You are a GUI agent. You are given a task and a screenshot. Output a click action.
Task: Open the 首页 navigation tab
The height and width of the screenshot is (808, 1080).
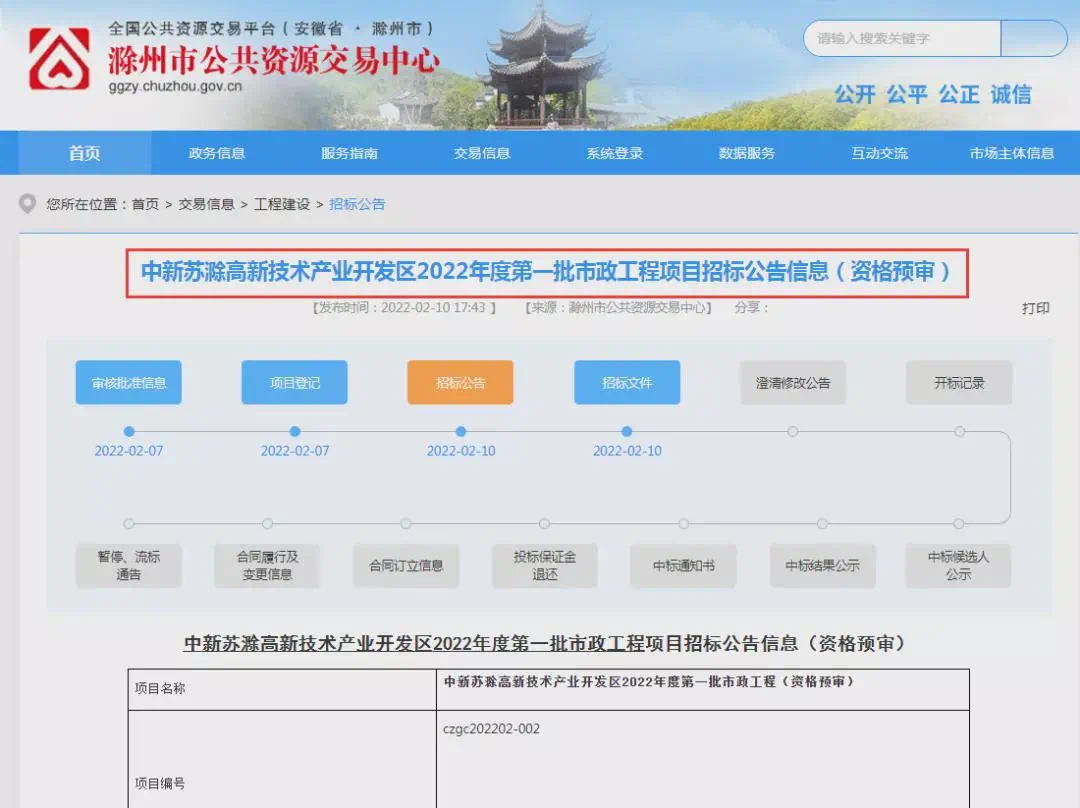[x=85, y=153]
